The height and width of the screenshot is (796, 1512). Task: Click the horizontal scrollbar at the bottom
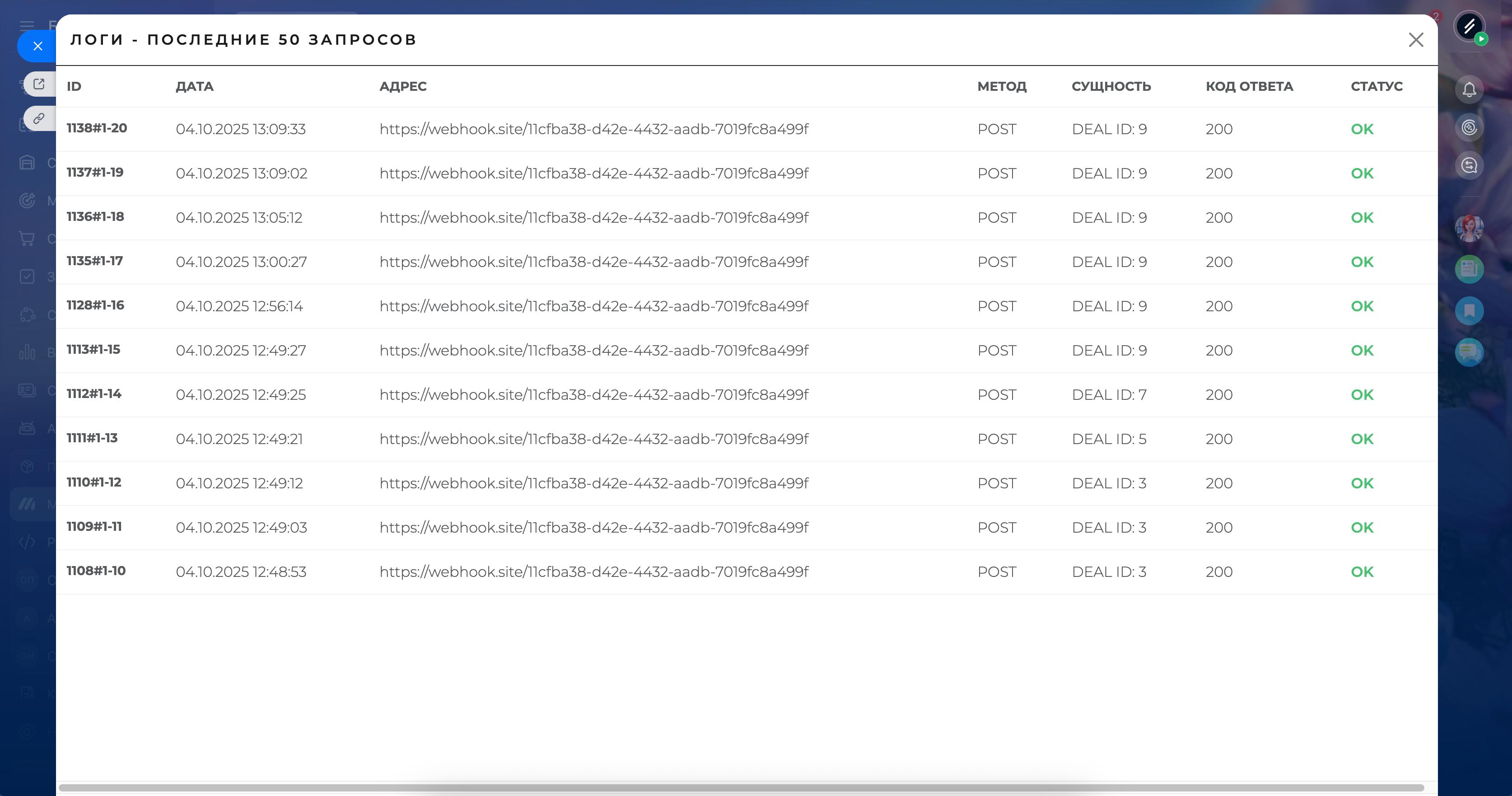[x=741, y=788]
